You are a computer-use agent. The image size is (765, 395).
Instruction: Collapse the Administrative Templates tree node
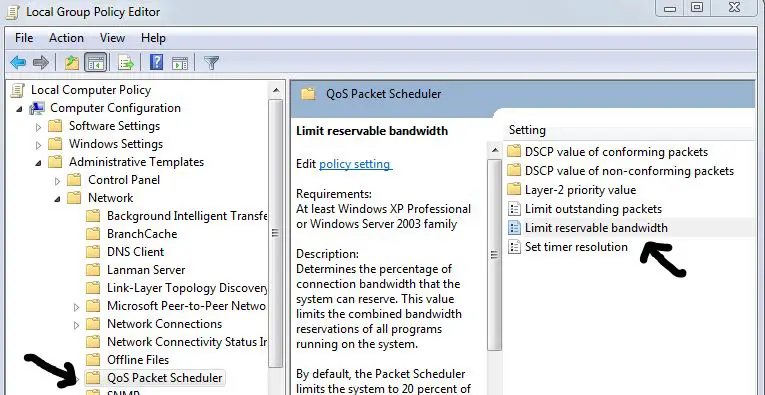[39, 163]
